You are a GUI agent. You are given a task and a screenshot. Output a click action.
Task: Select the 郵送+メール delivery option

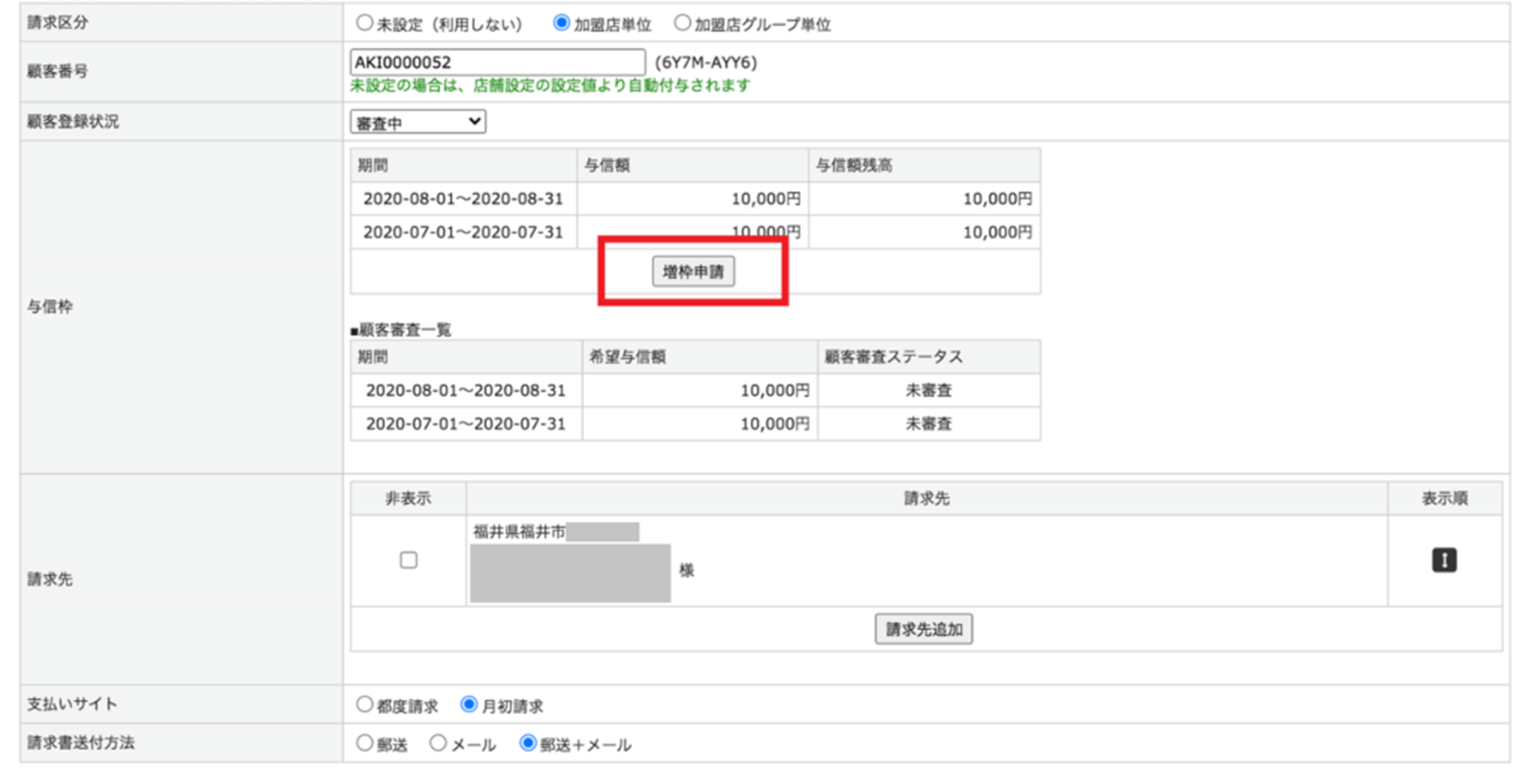coord(528,743)
